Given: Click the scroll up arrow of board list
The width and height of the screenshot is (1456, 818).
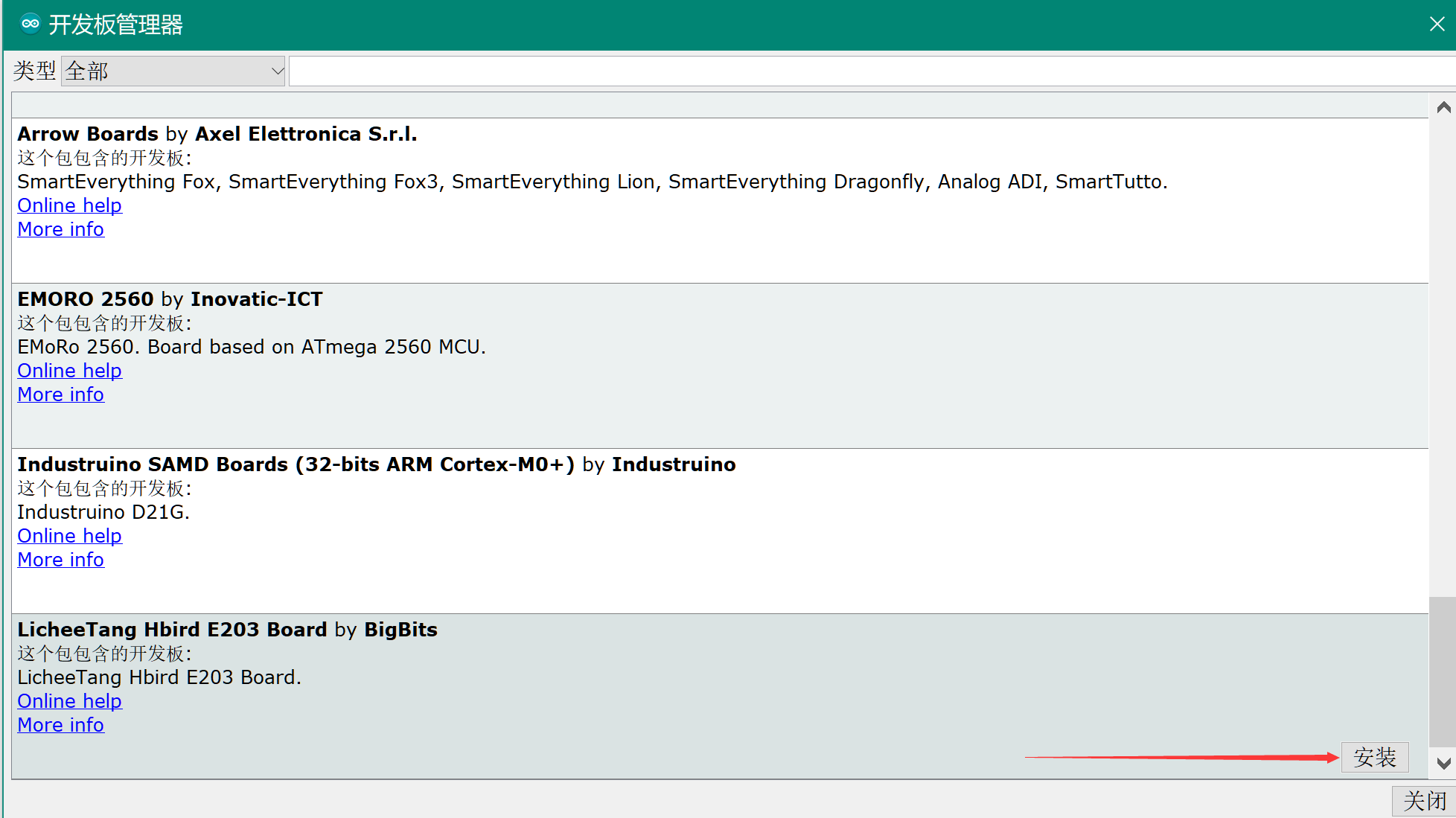Looking at the screenshot, I should pos(1443,108).
